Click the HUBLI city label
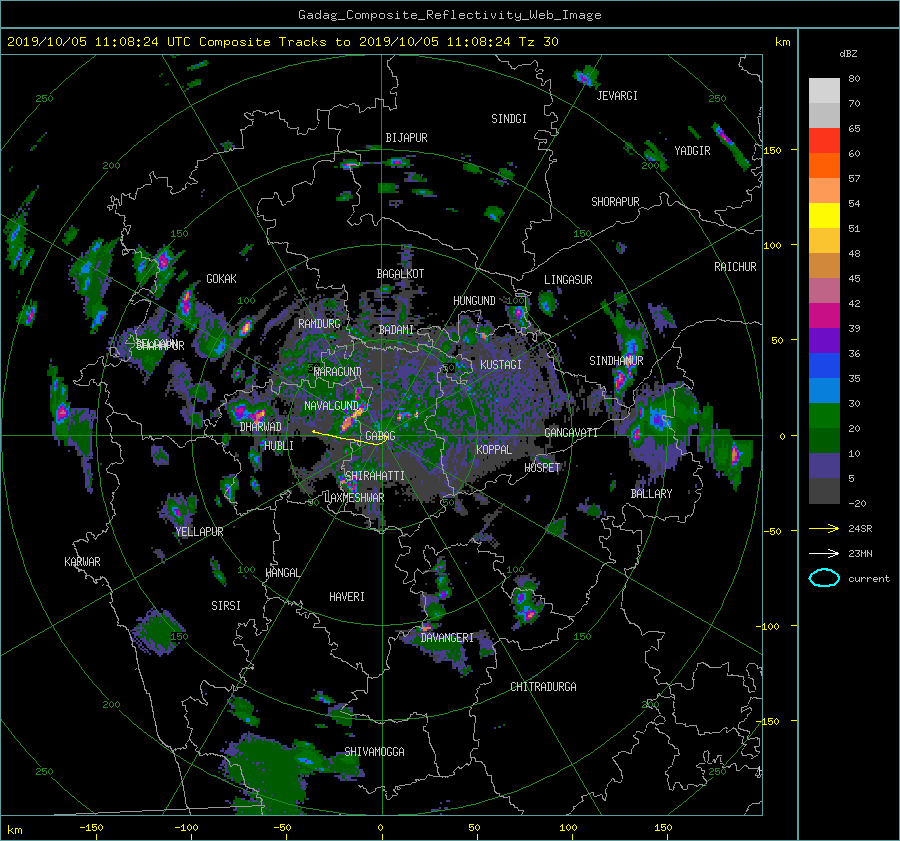The height and width of the screenshot is (841, 900). click(x=279, y=446)
